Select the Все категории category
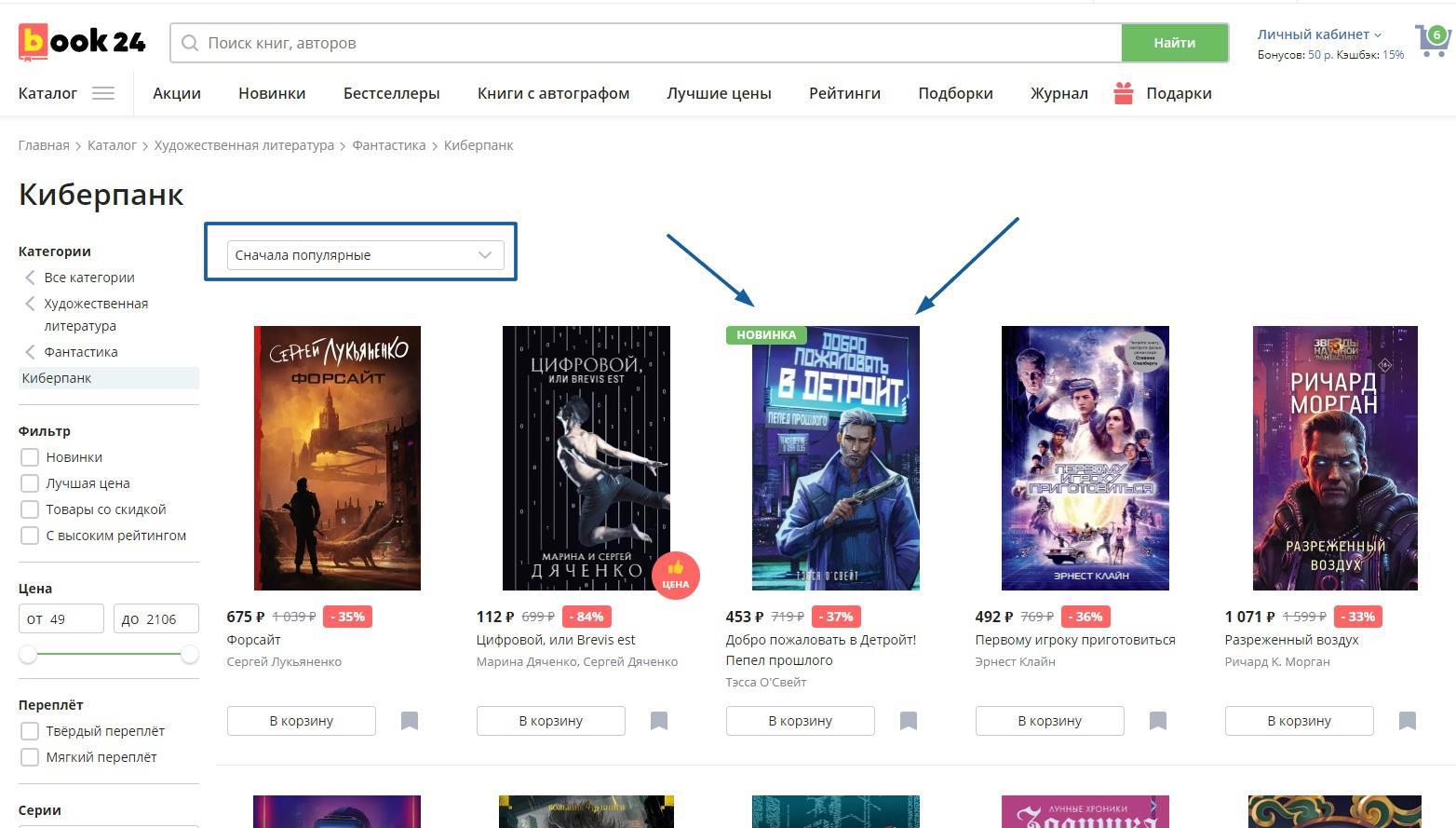The height and width of the screenshot is (828, 1456). coord(89,278)
